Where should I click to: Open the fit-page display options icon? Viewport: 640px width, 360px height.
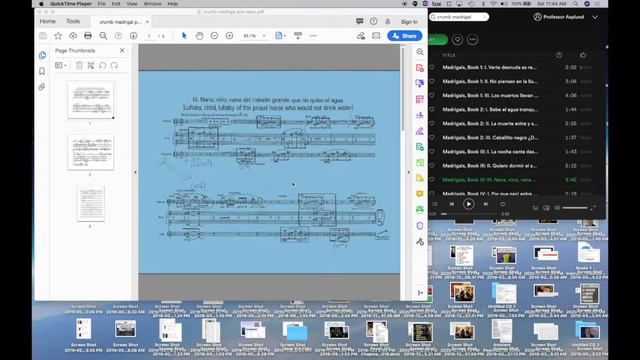280,36
